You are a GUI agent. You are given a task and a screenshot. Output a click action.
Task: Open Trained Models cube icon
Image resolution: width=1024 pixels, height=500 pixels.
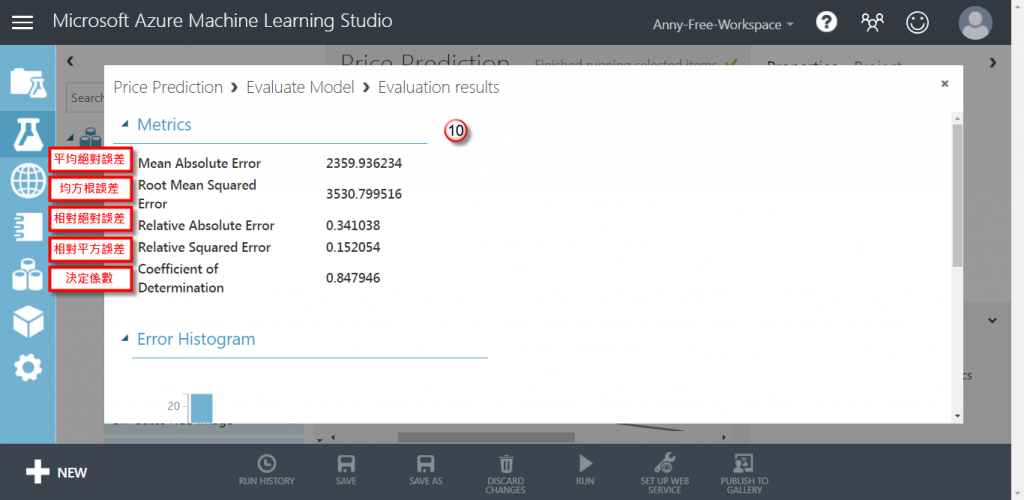(27, 322)
